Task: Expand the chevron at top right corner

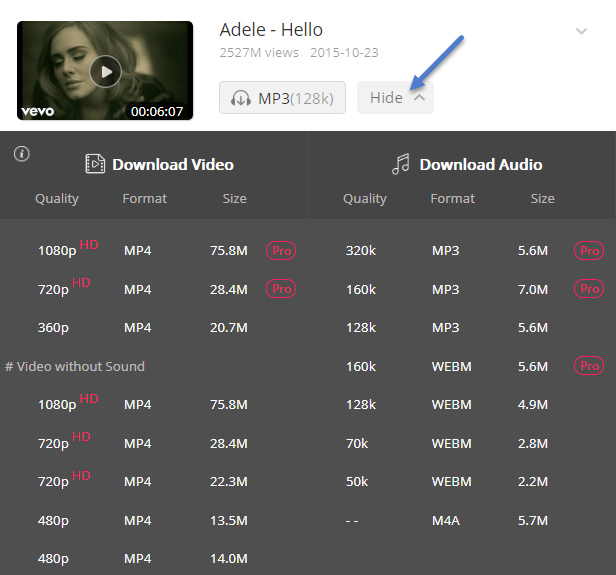Action: point(581,31)
